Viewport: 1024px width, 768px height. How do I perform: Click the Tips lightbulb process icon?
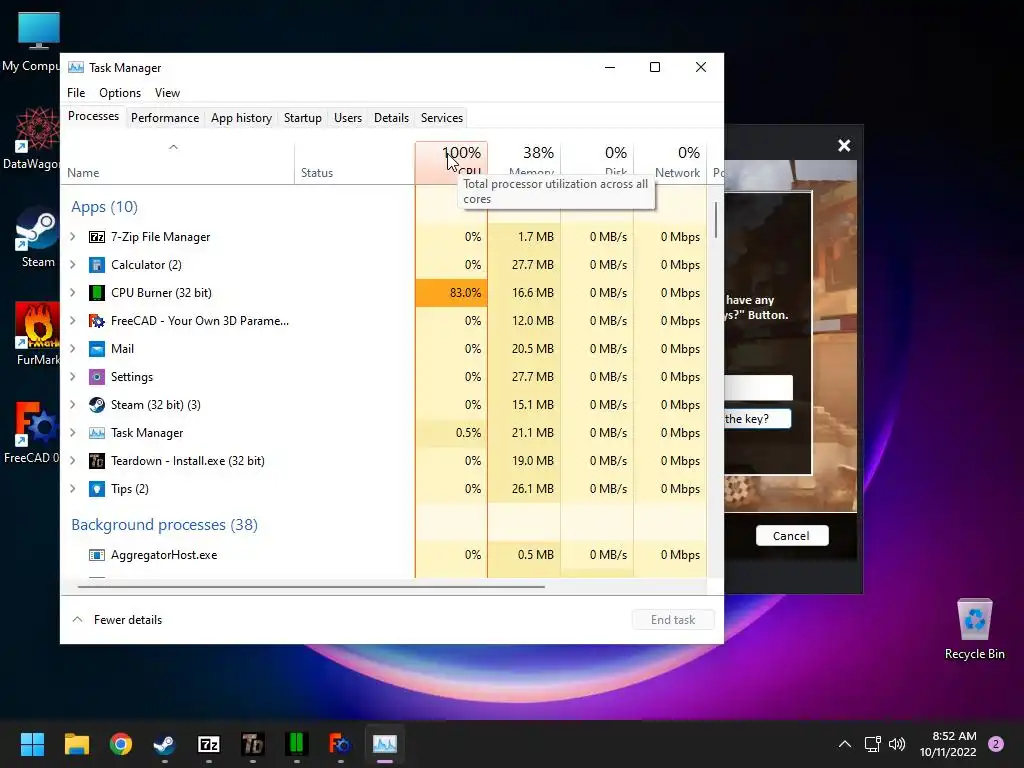point(97,489)
